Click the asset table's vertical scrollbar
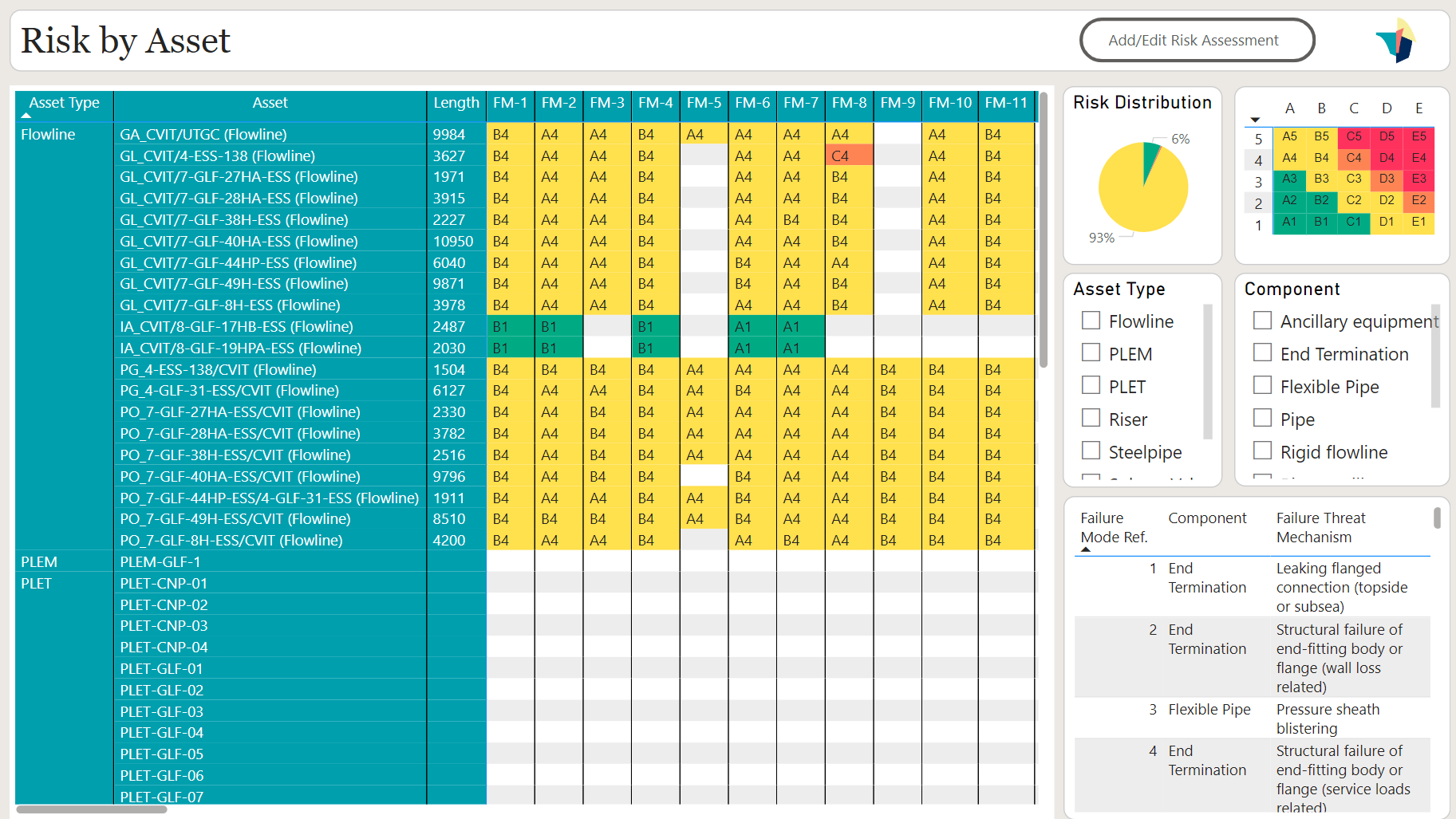The height and width of the screenshot is (819, 1456). click(x=1043, y=239)
